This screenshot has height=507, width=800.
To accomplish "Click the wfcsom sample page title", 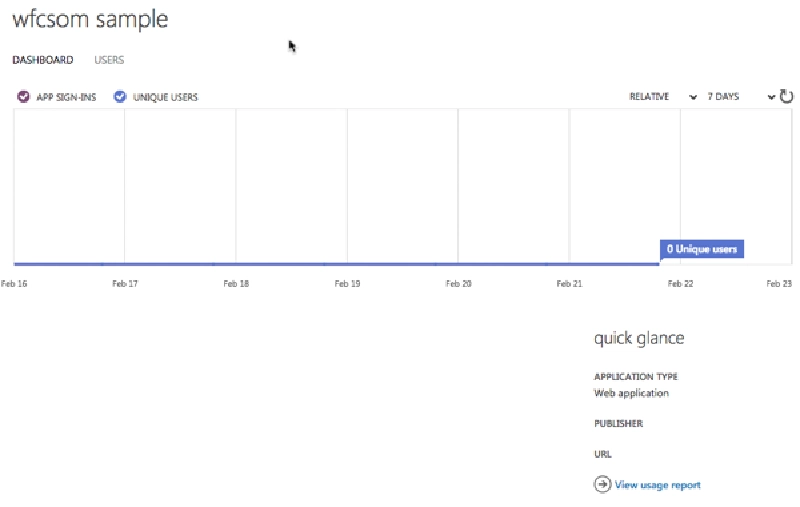I will click(90, 20).
